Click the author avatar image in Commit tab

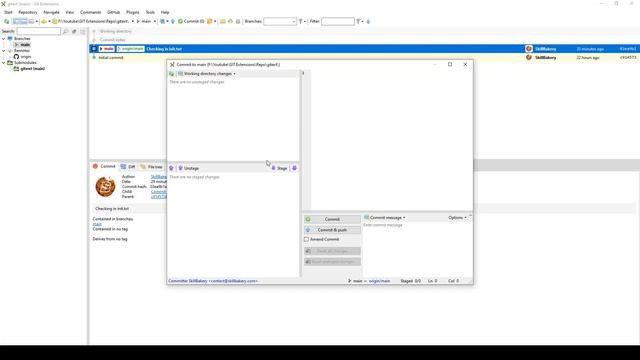pyautogui.click(x=105, y=187)
